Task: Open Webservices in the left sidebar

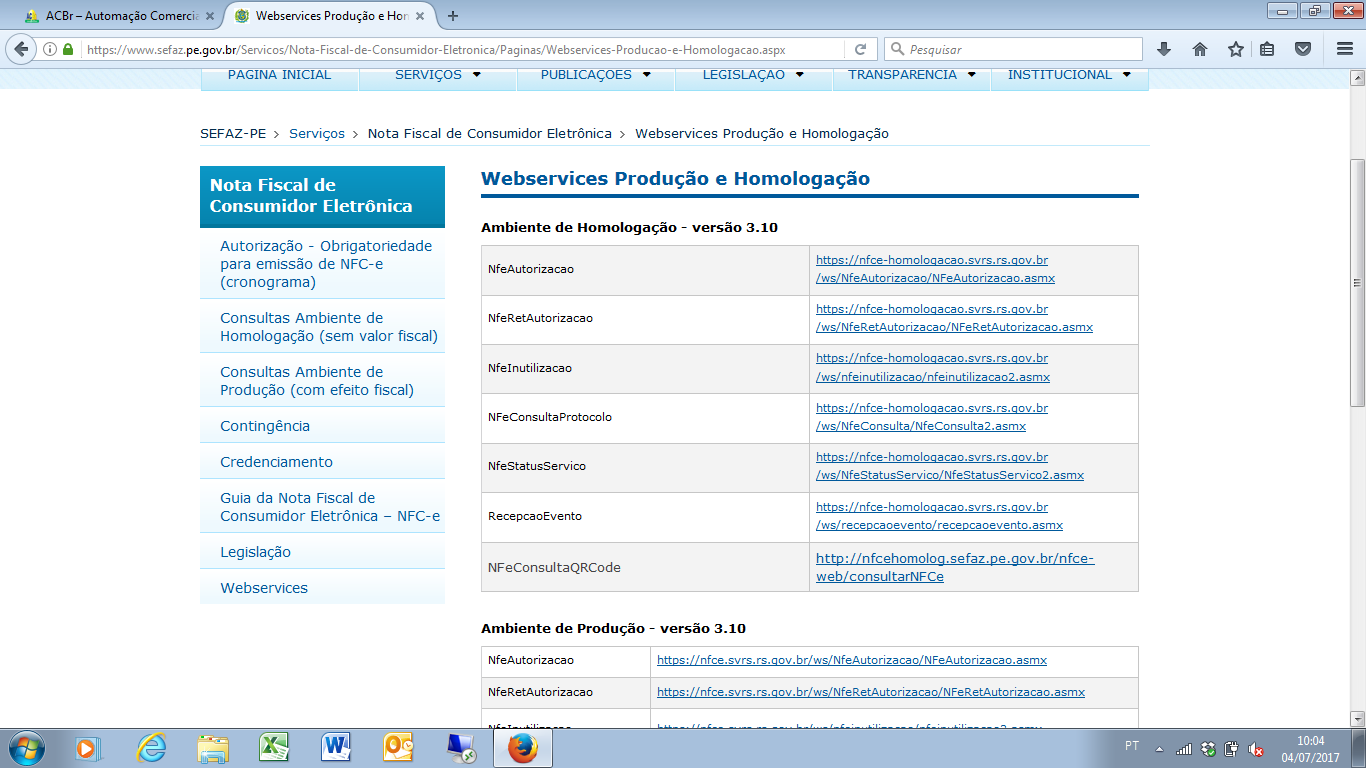Action: 264,588
